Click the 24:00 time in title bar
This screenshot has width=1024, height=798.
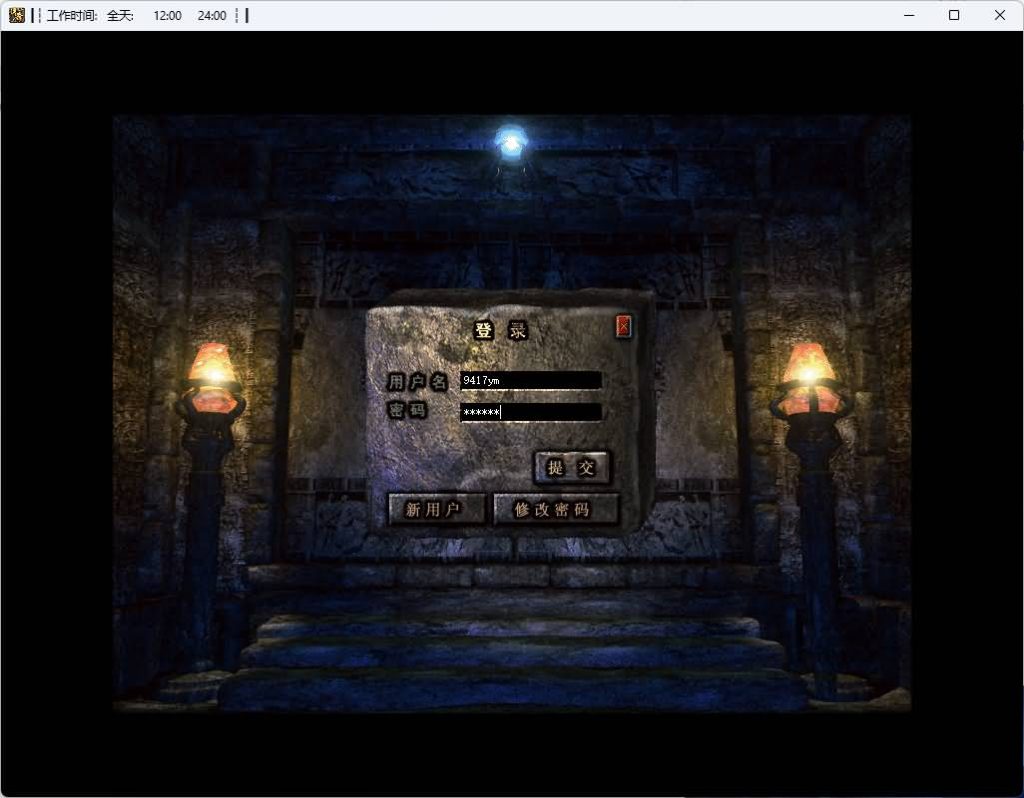click(x=211, y=16)
